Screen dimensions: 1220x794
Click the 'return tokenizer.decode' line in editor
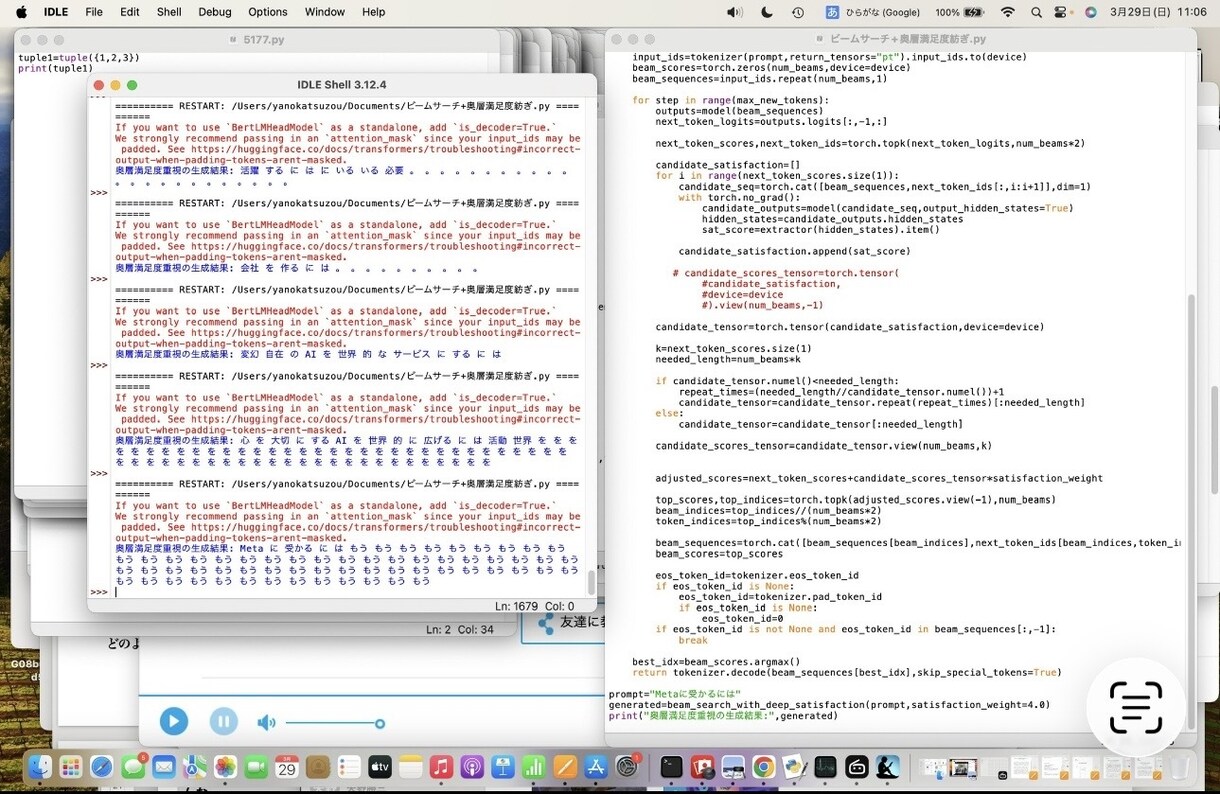point(846,673)
